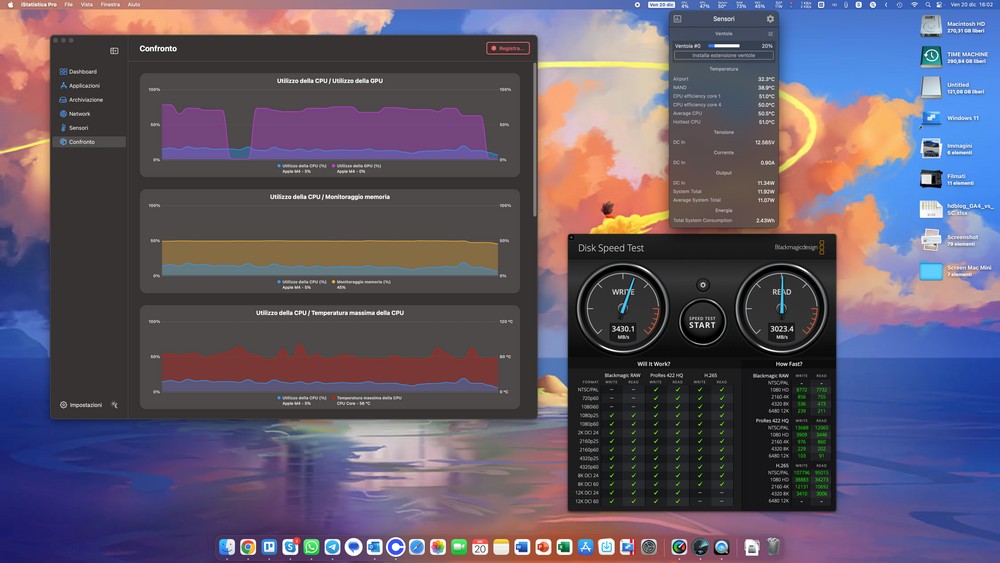Open the Trash in the Dock
Screen dimensions: 1000x563
coord(773,547)
